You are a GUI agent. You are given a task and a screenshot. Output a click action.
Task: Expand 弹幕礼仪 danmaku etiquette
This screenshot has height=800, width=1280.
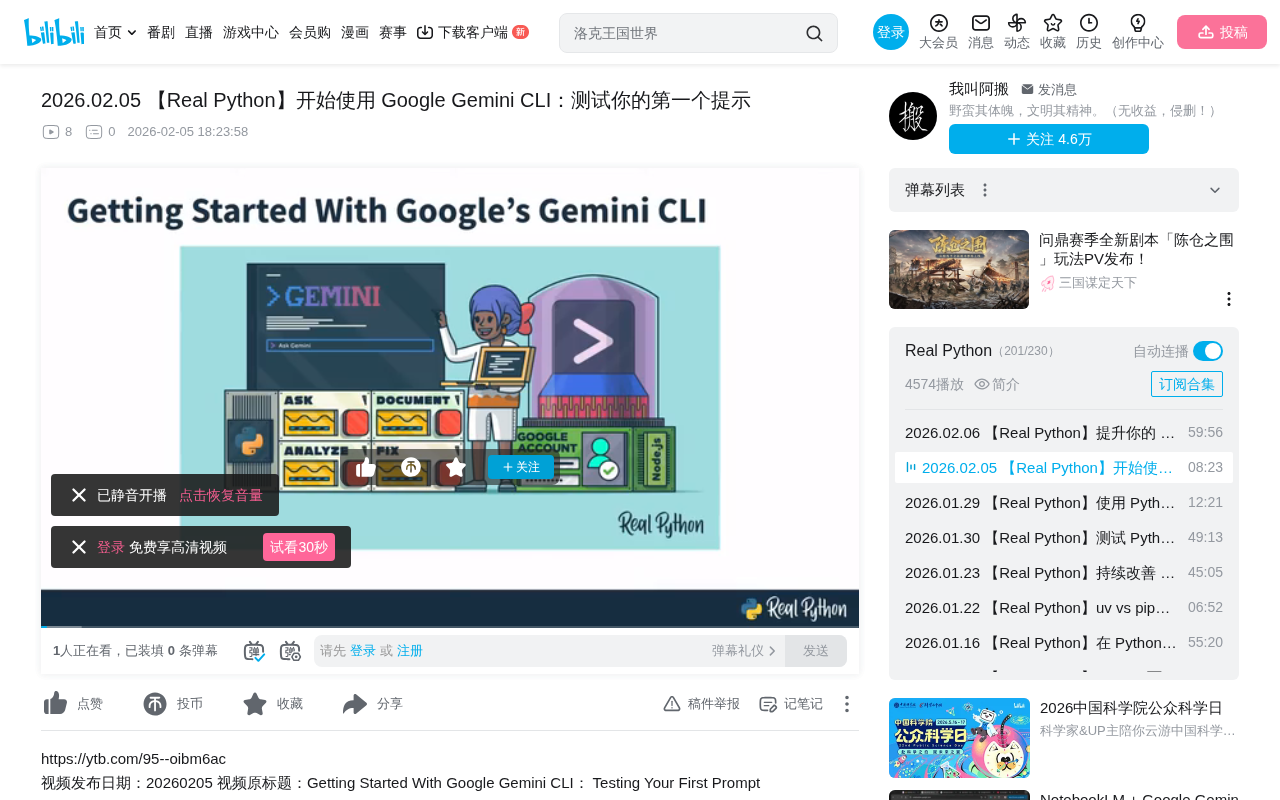click(x=744, y=651)
